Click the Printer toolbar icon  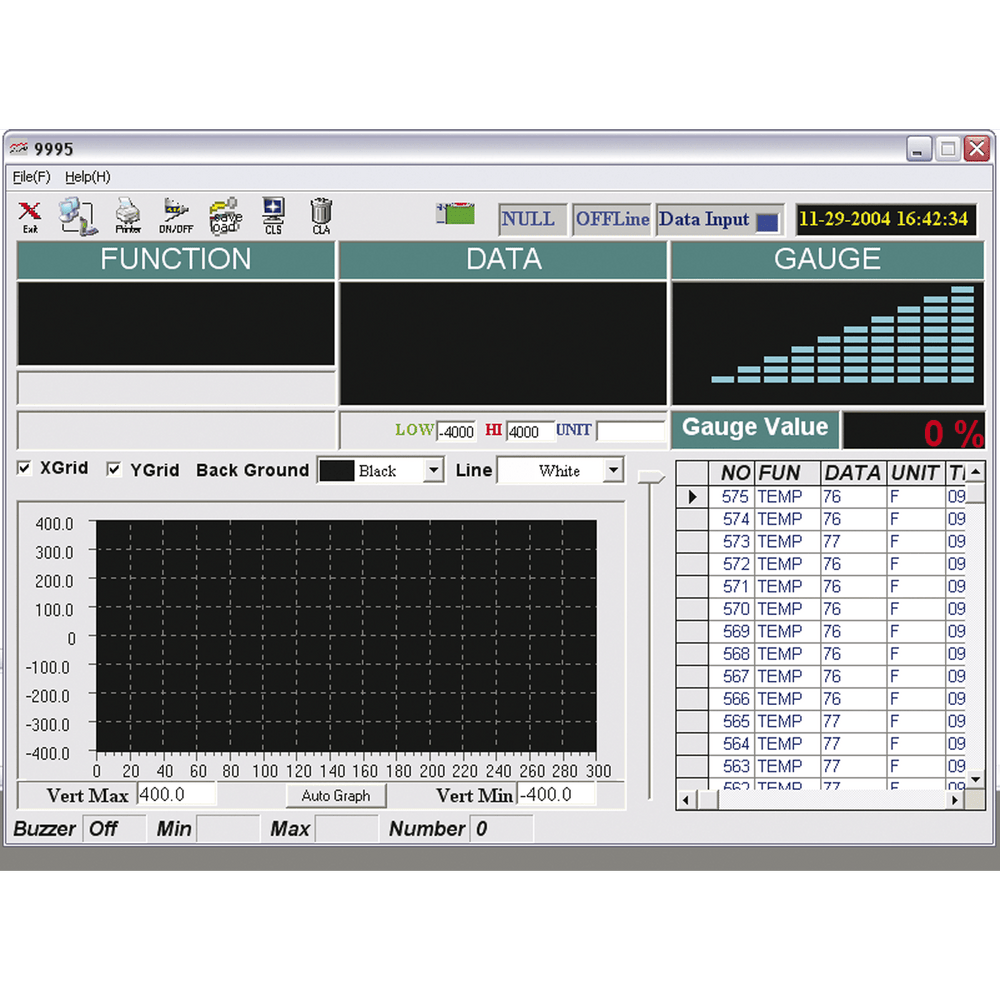(x=128, y=216)
